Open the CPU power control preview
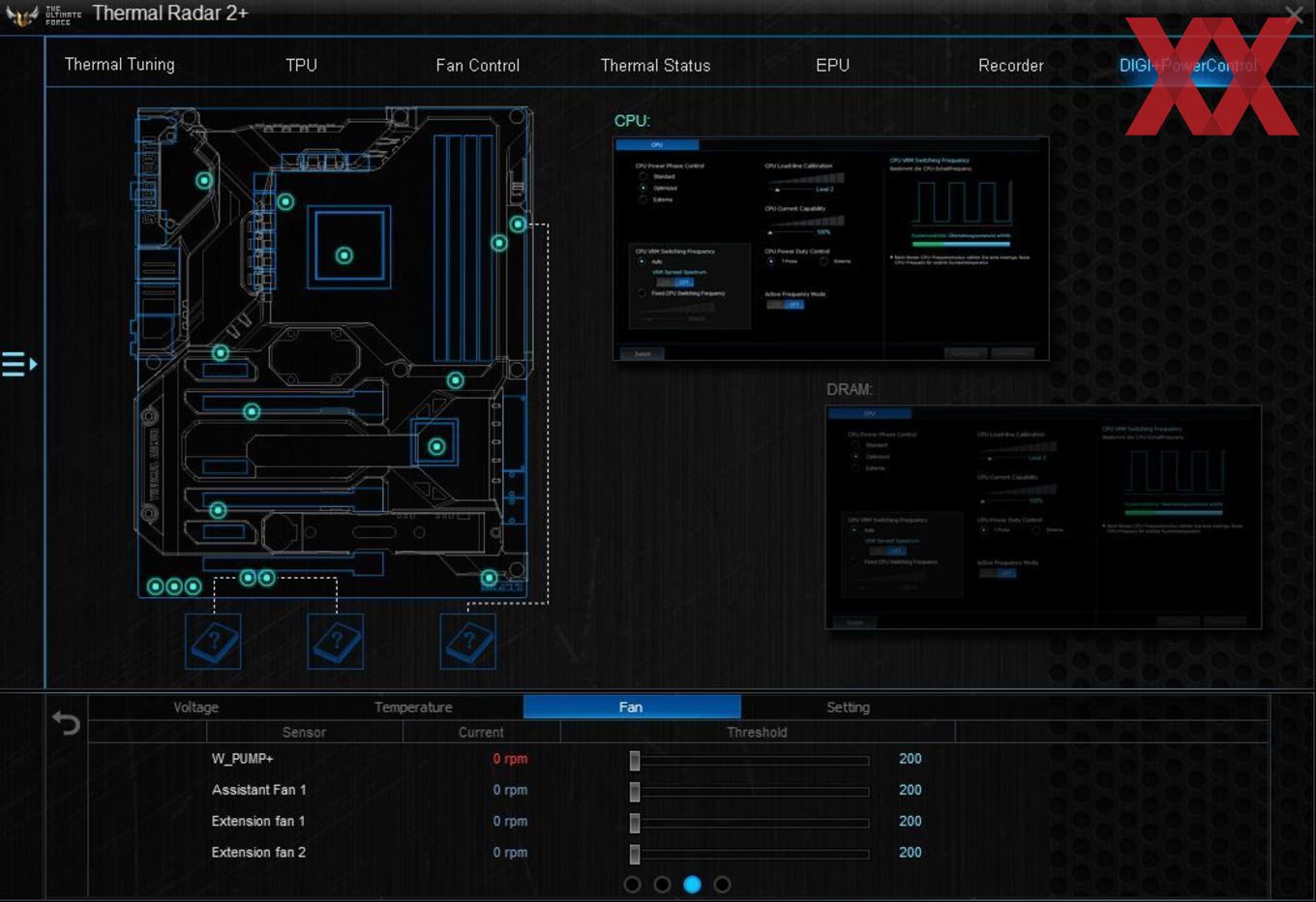The width and height of the screenshot is (1316, 902). (x=831, y=249)
